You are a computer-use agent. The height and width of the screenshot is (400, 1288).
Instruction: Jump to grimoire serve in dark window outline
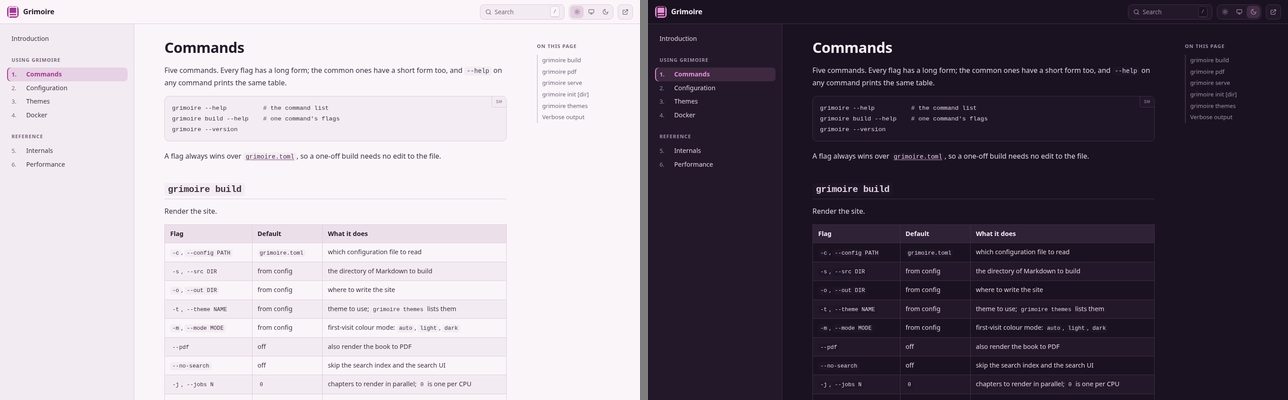[x=1210, y=83]
